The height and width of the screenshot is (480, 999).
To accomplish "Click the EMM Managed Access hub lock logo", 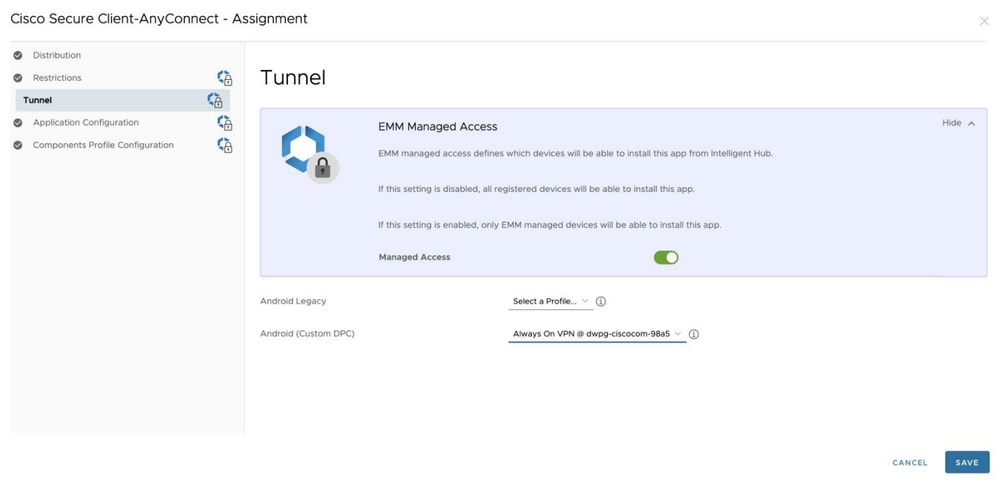I will point(308,154).
